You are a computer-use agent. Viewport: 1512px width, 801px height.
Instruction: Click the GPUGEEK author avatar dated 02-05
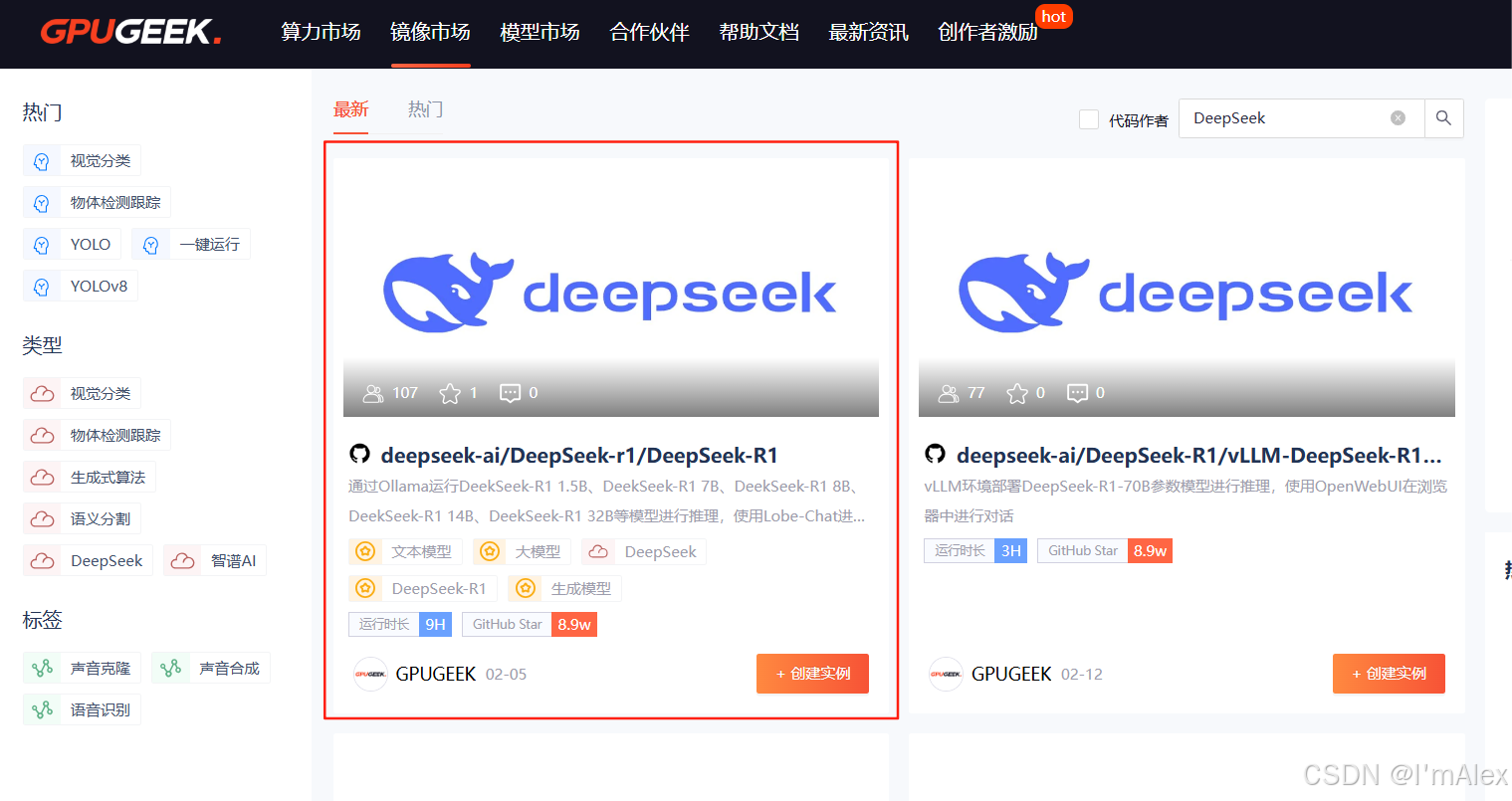370,674
